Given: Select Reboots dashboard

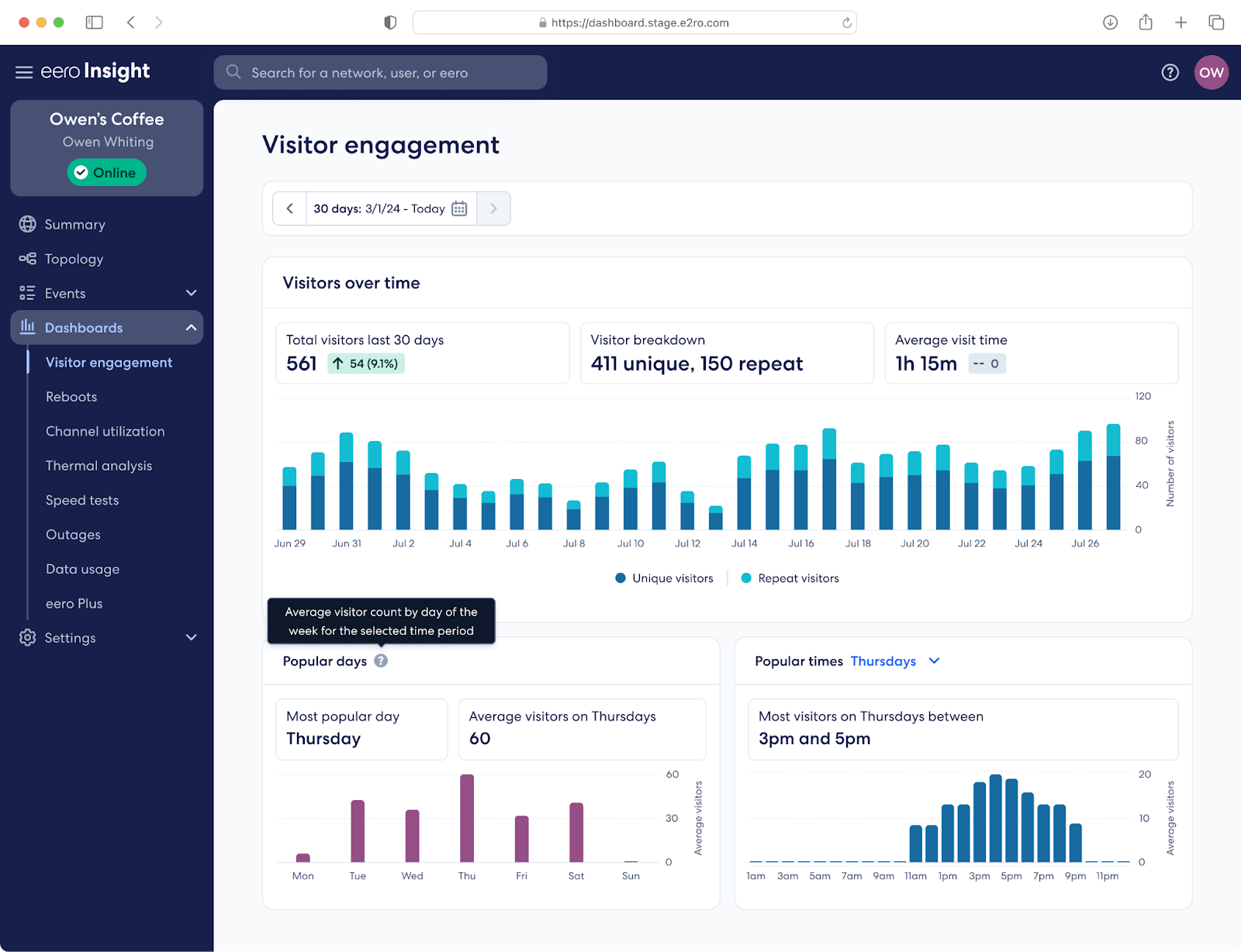Looking at the screenshot, I should pyautogui.click(x=71, y=397).
